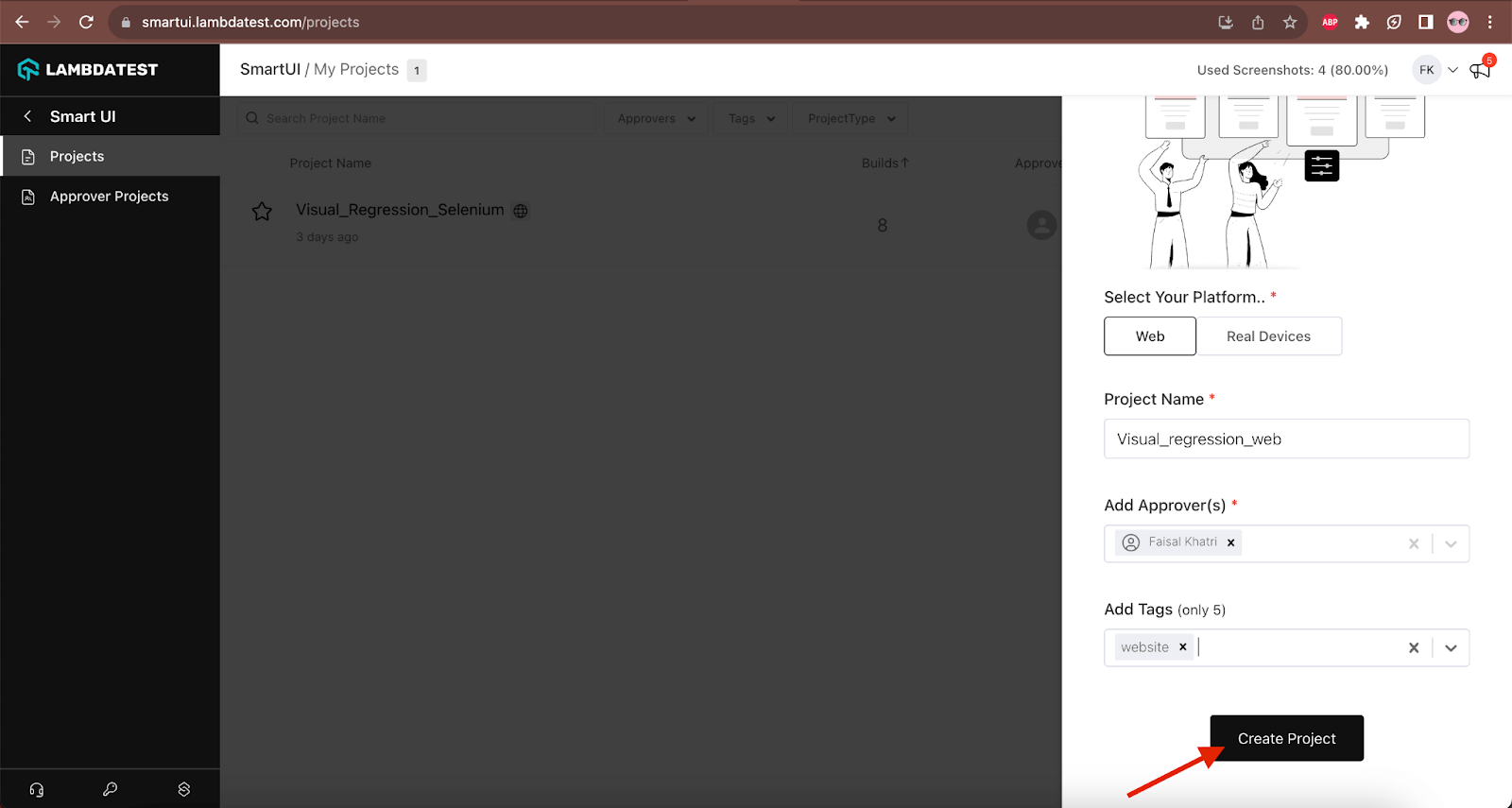Image resolution: width=1512 pixels, height=808 pixels.
Task: Open Approver Projects in the sidebar
Action: tap(110, 197)
